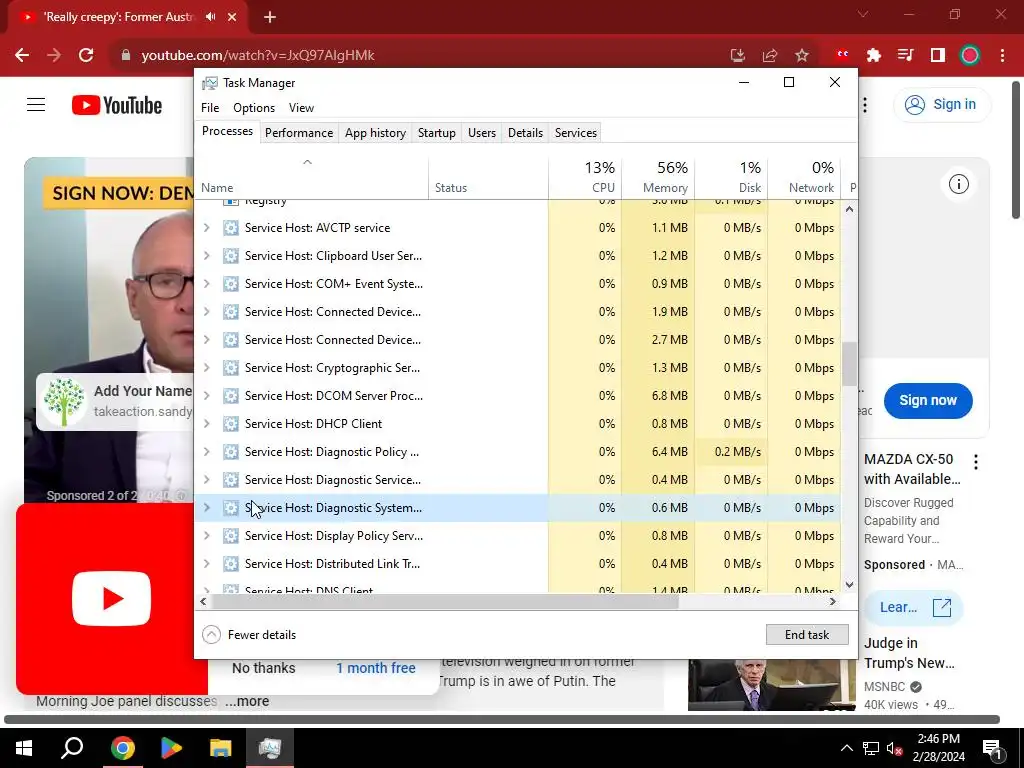The image size is (1024, 768).
Task: Expand Service Host: COM+ Event System row
Action: [x=206, y=284]
